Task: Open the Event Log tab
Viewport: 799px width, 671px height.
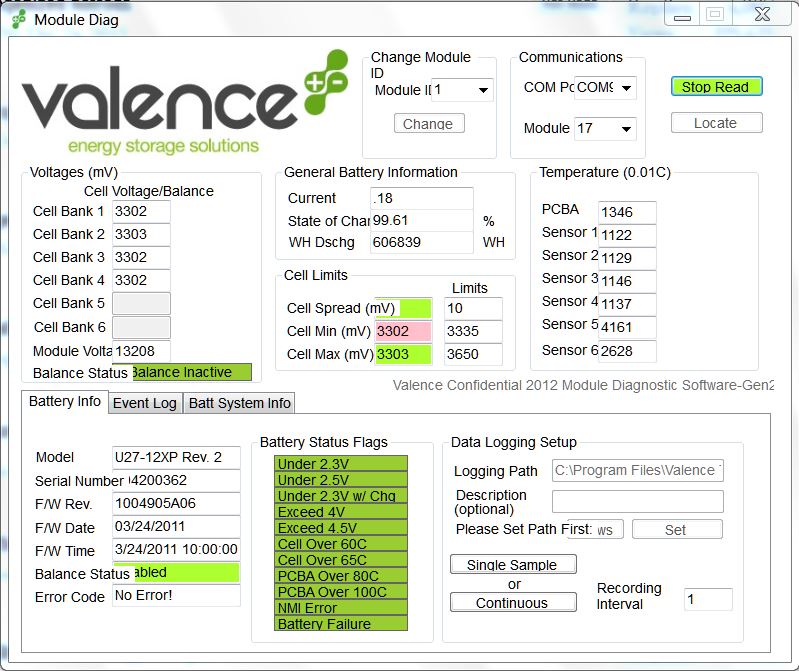Action: [x=145, y=403]
